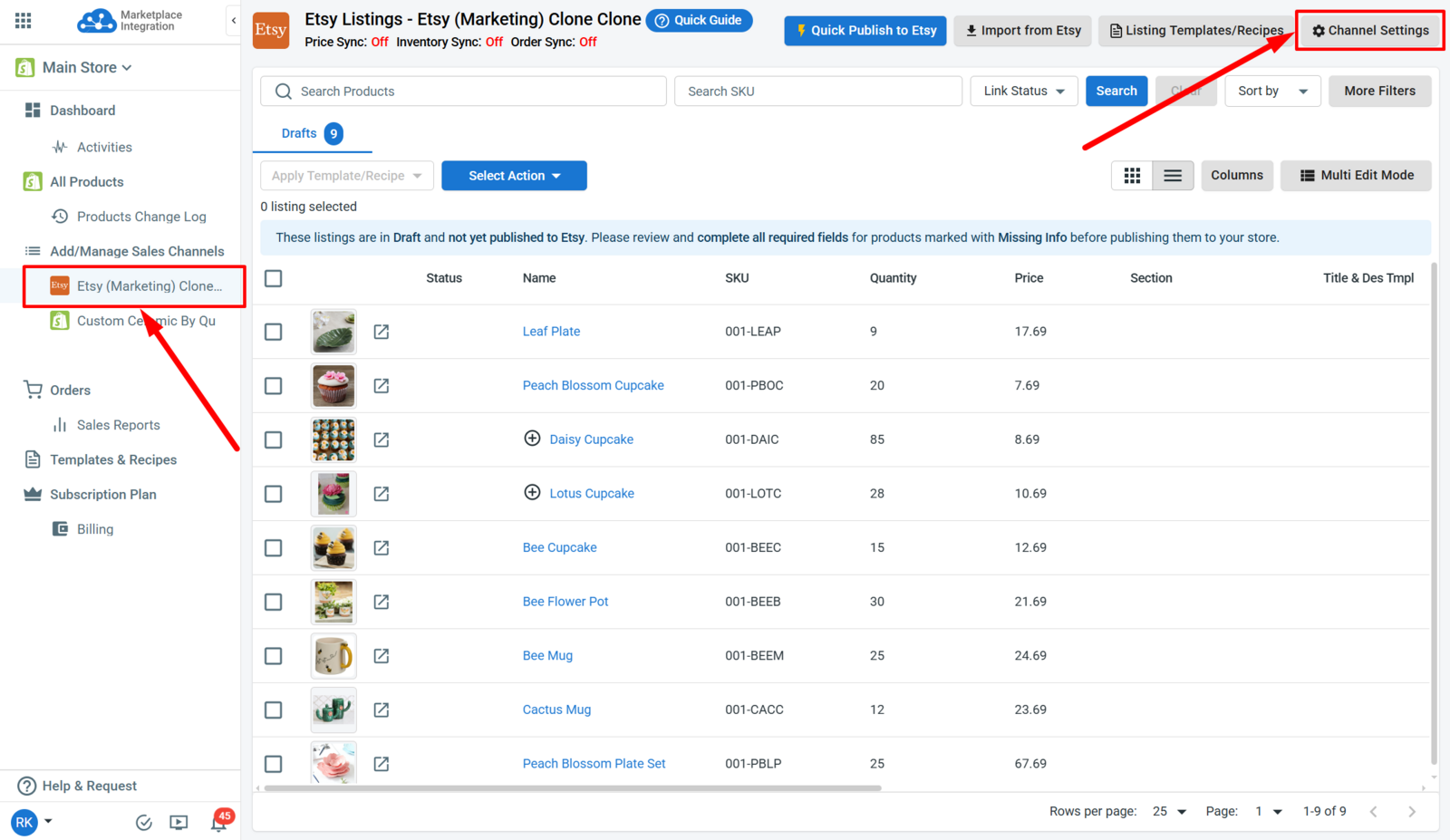The width and height of the screenshot is (1450, 840).
Task: Open the apps grid menu icon
Action: point(24,21)
